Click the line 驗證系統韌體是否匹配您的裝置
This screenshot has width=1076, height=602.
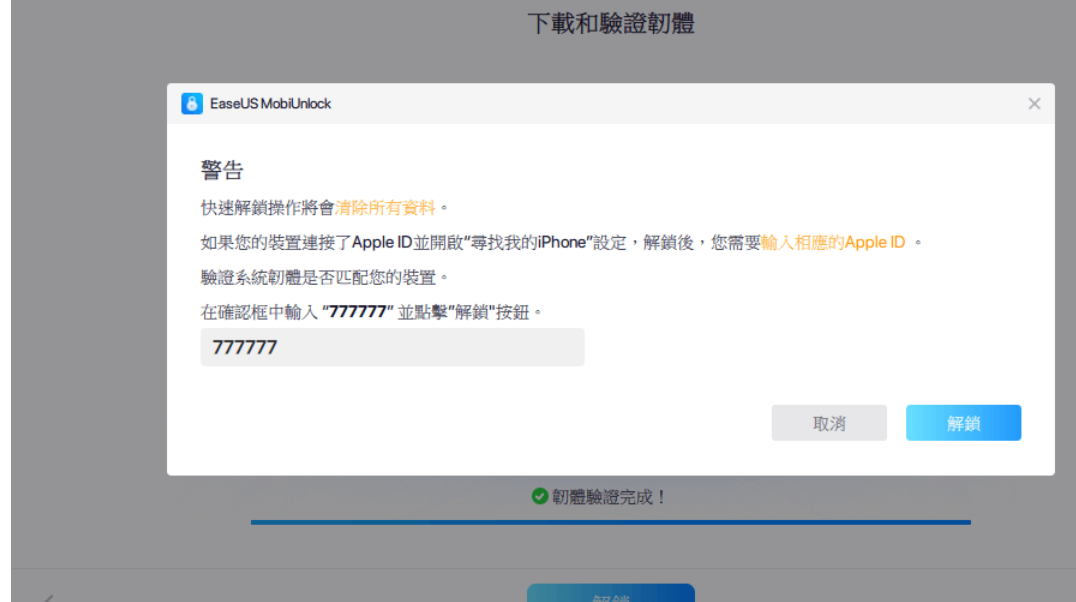click(324, 277)
